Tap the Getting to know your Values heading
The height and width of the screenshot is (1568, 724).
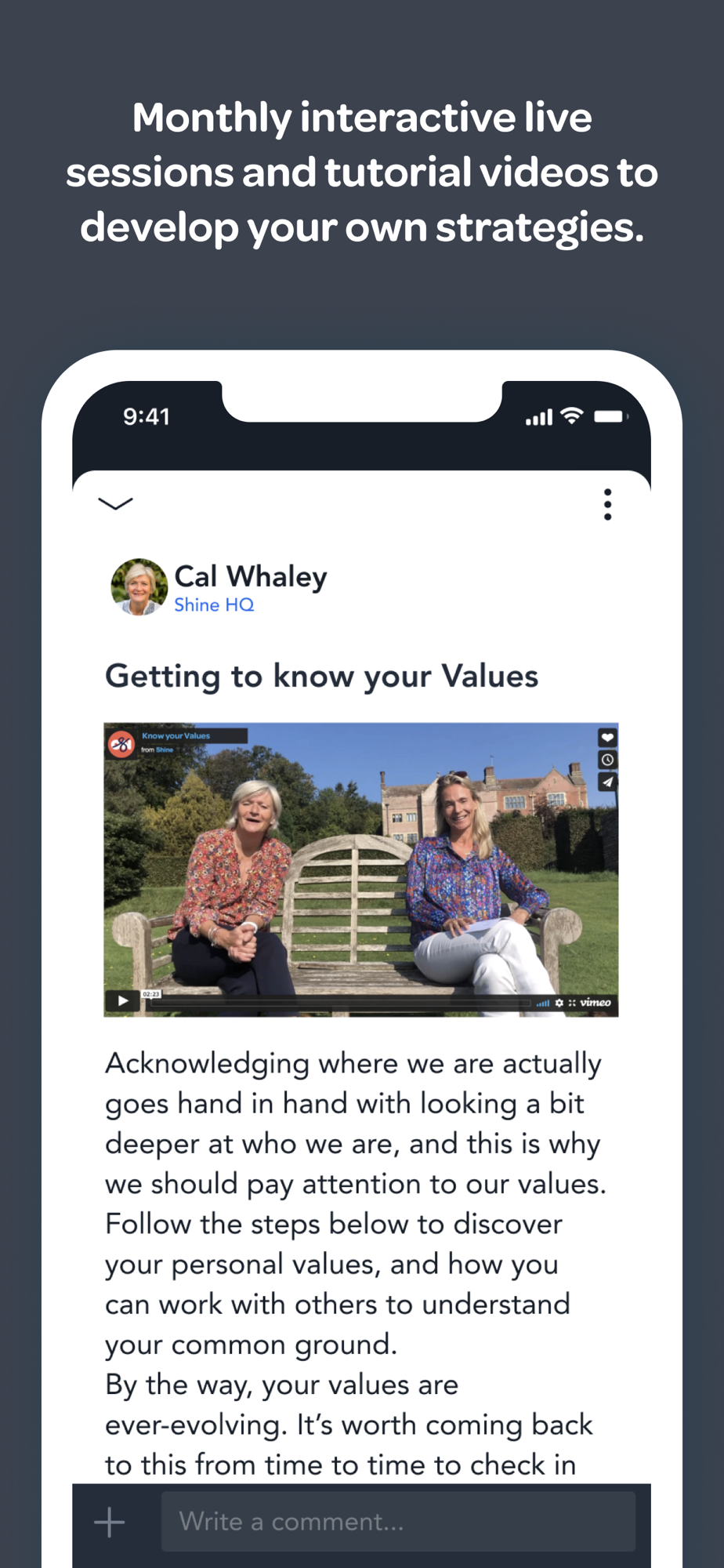(322, 677)
